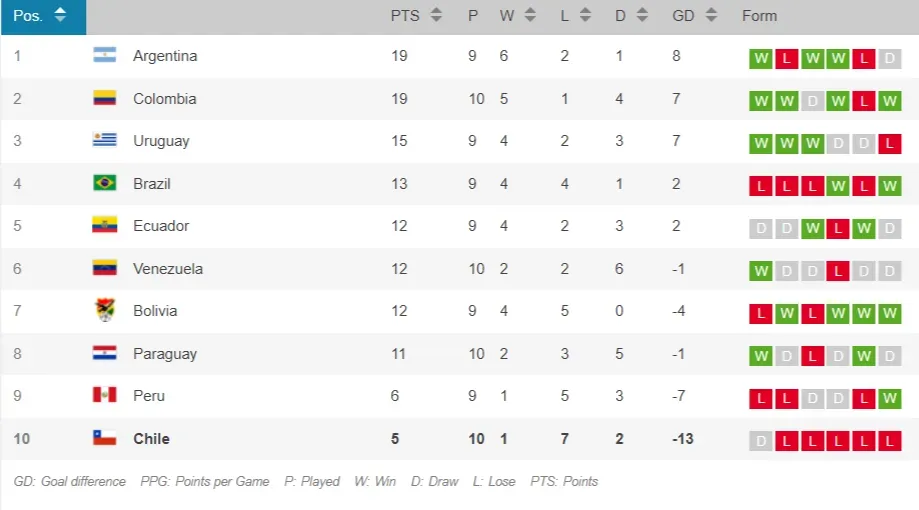This screenshot has height=510, width=919.
Task: Sort by GD sort arrows
Action: click(711, 15)
